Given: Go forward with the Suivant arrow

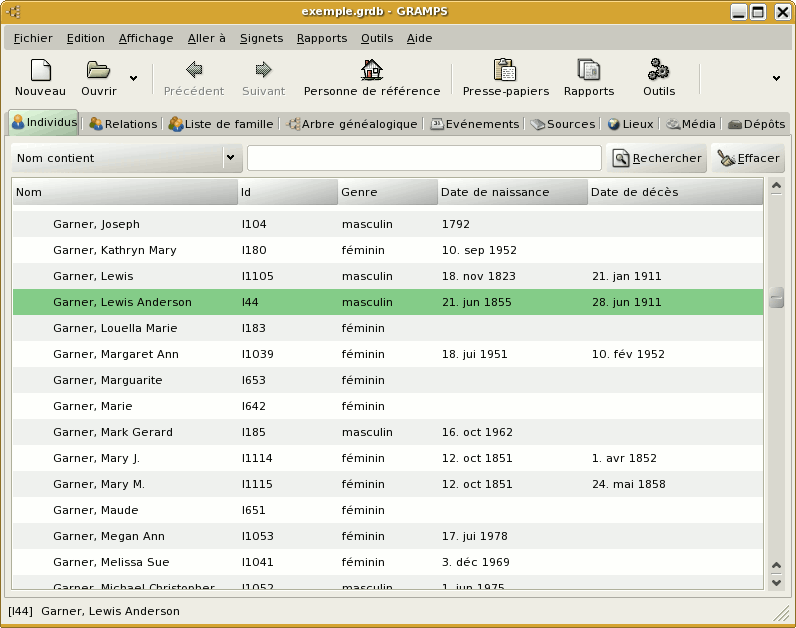Looking at the screenshot, I should [263, 71].
